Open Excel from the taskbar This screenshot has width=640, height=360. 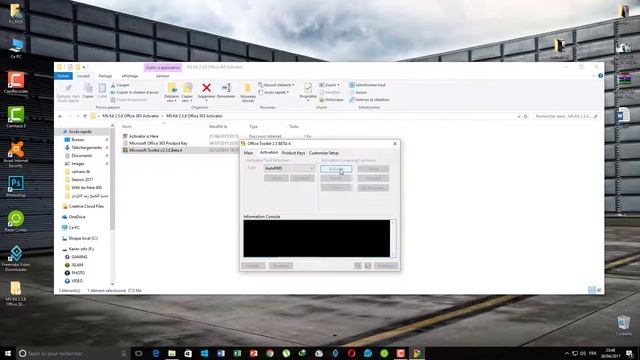point(237,353)
